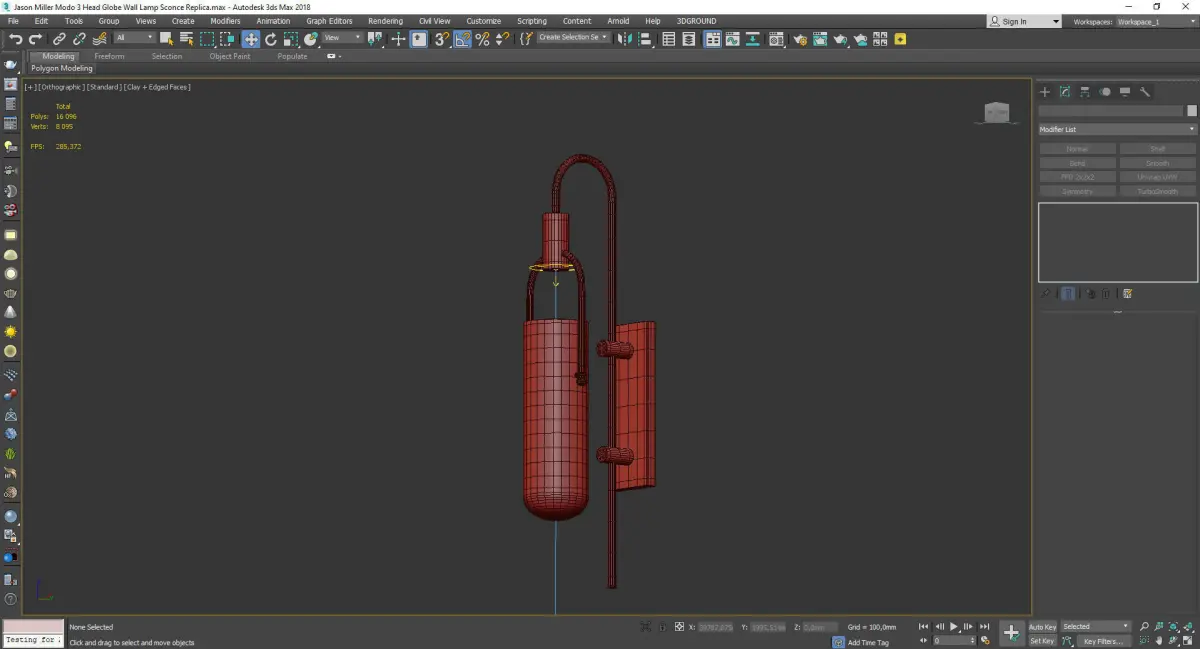Open the Utilities wrench panel
Image resolution: width=1200 pixels, height=649 pixels.
point(1145,92)
